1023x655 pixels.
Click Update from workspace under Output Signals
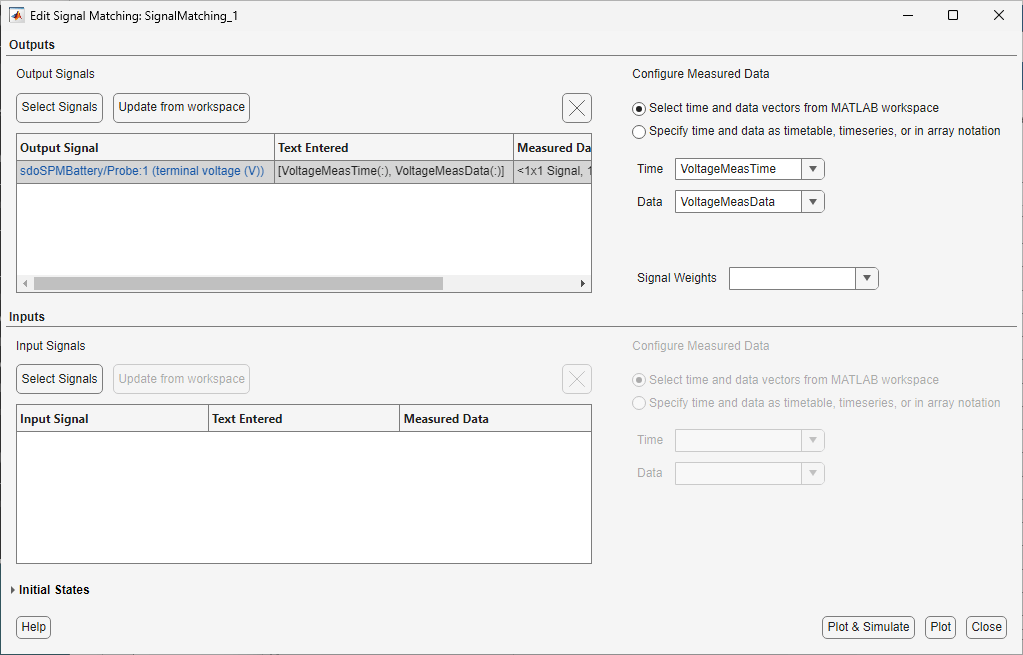coord(181,108)
